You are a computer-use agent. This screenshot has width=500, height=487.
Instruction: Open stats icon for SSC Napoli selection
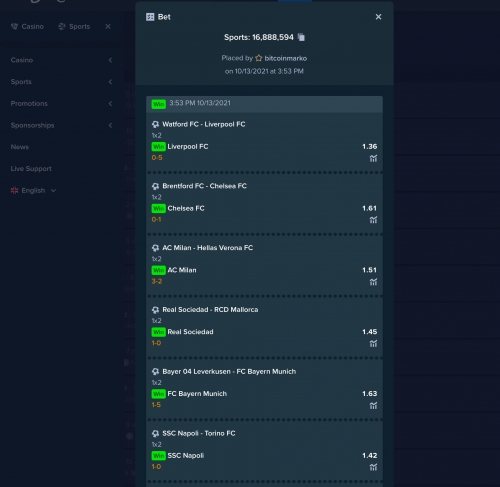click(373, 467)
